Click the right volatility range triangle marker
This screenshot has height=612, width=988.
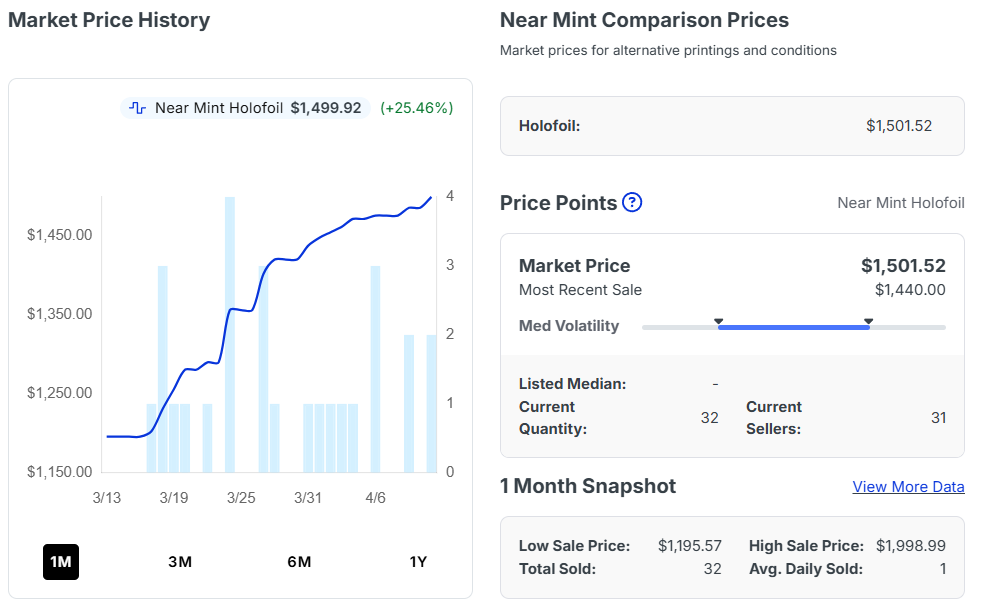coord(868,321)
